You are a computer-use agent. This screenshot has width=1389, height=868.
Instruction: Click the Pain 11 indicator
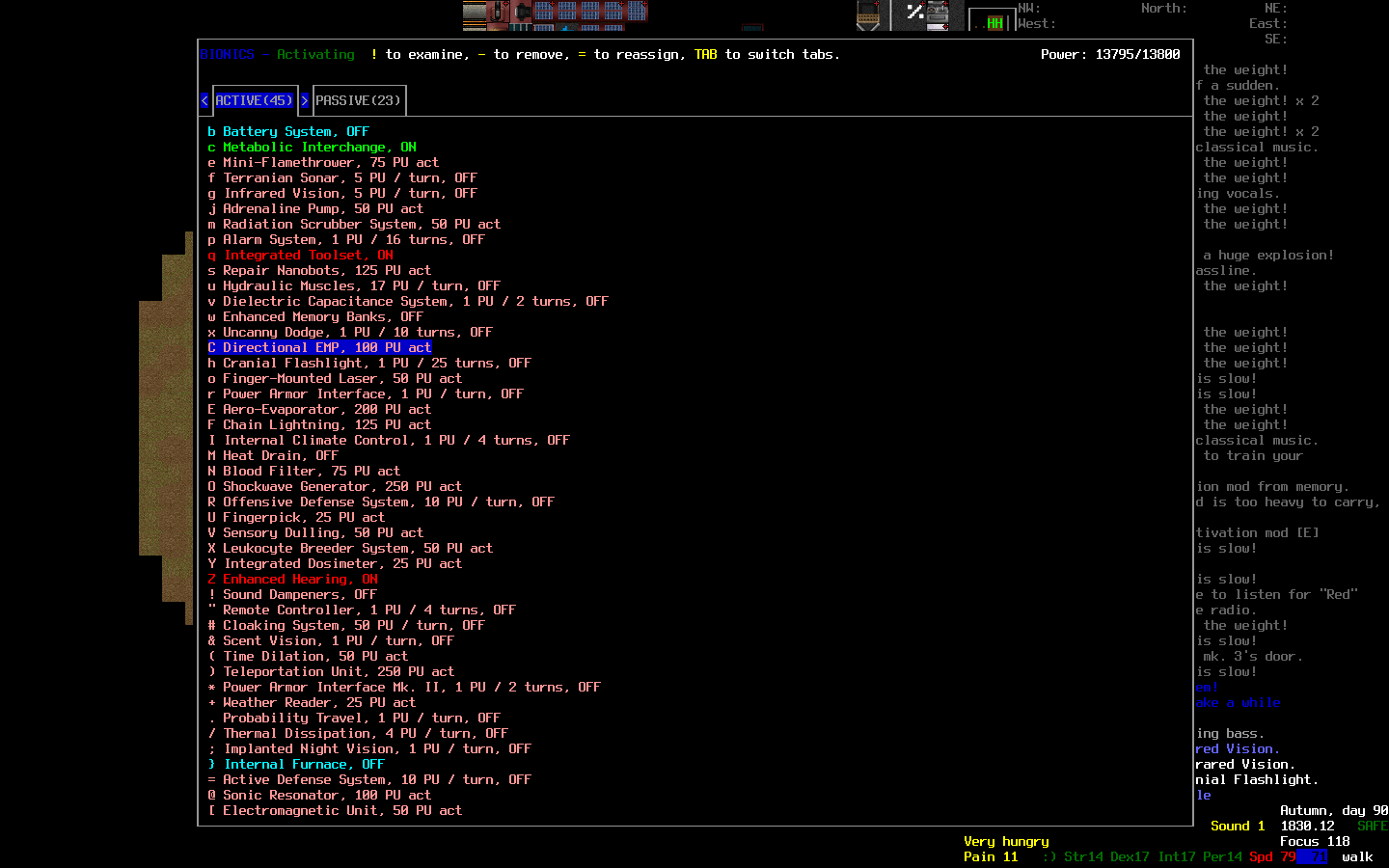tap(991, 856)
